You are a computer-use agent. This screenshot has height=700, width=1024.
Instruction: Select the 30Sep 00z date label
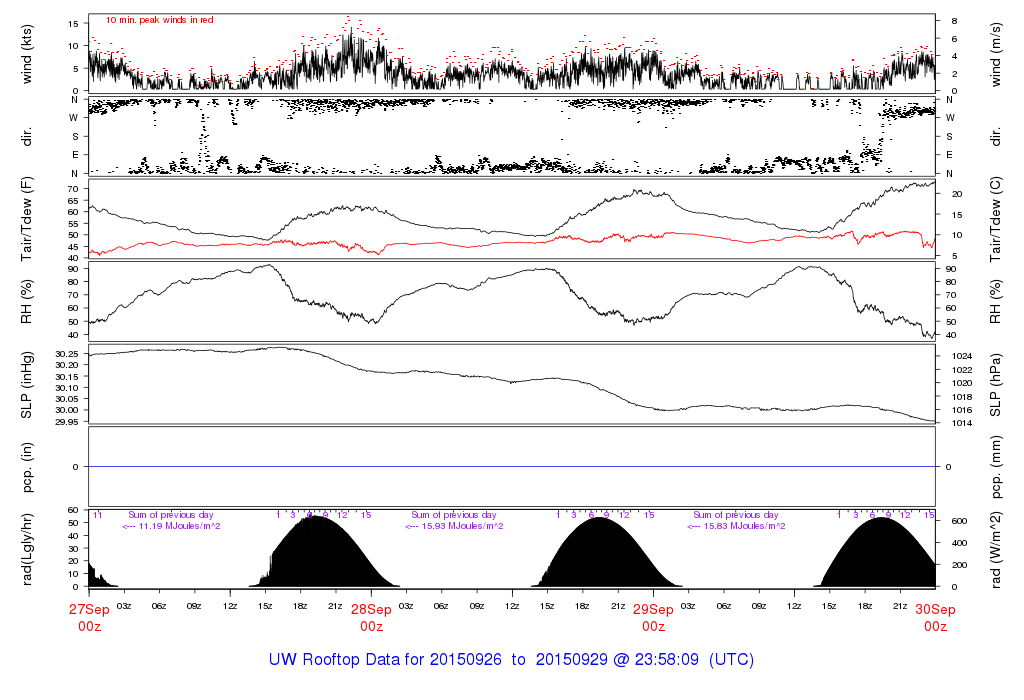coord(935,616)
